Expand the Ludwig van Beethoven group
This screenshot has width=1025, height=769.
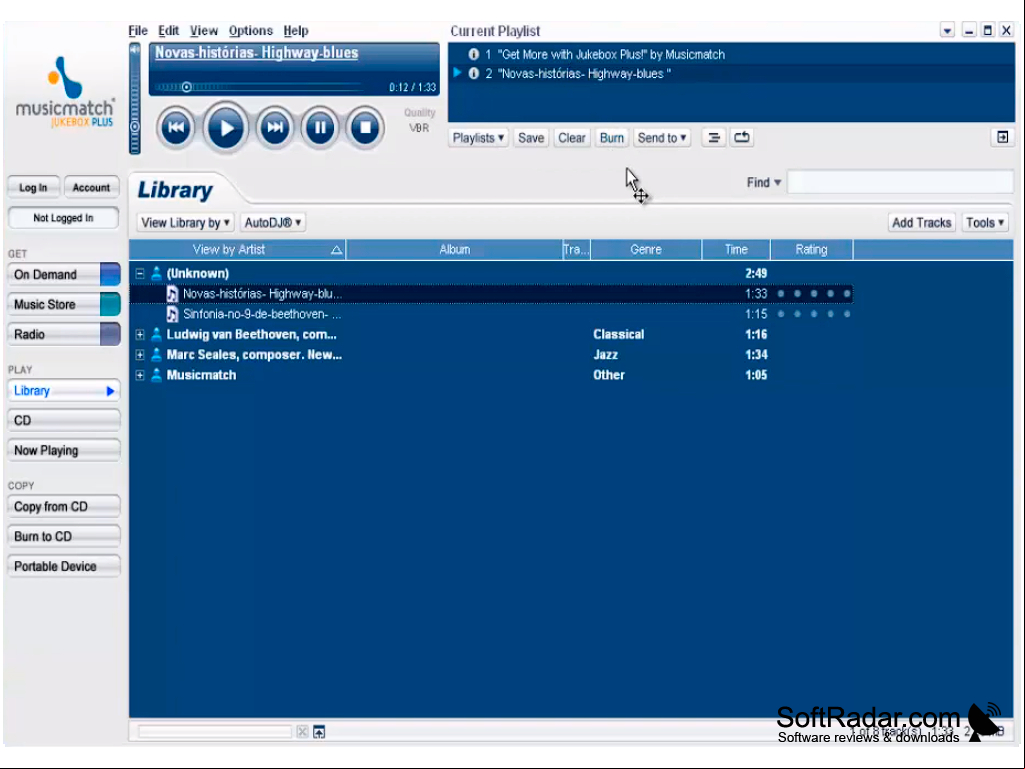140,334
